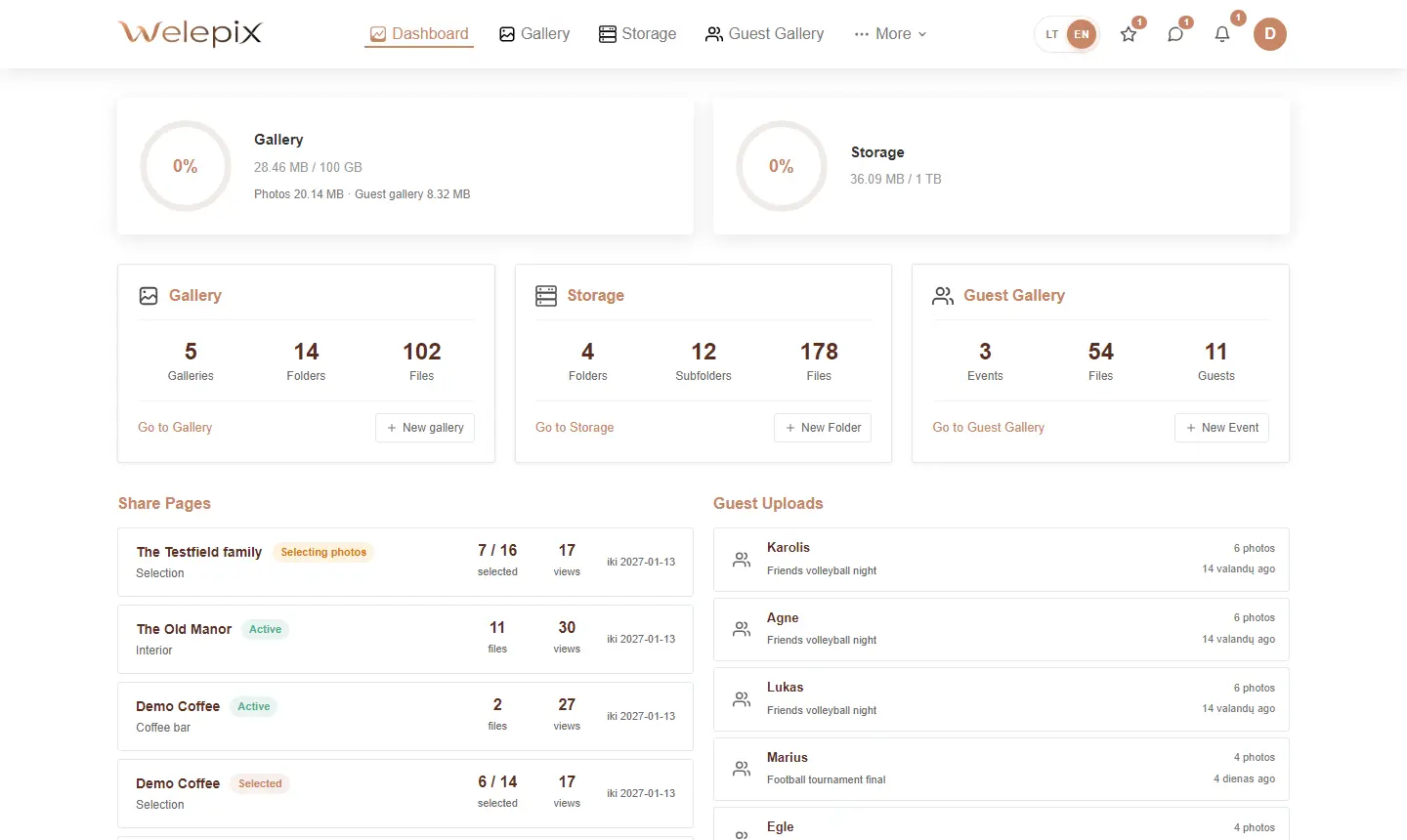This screenshot has width=1407, height=840.
Task: Open Karolis guest upload row
Action: click(x=1002, y=560)
